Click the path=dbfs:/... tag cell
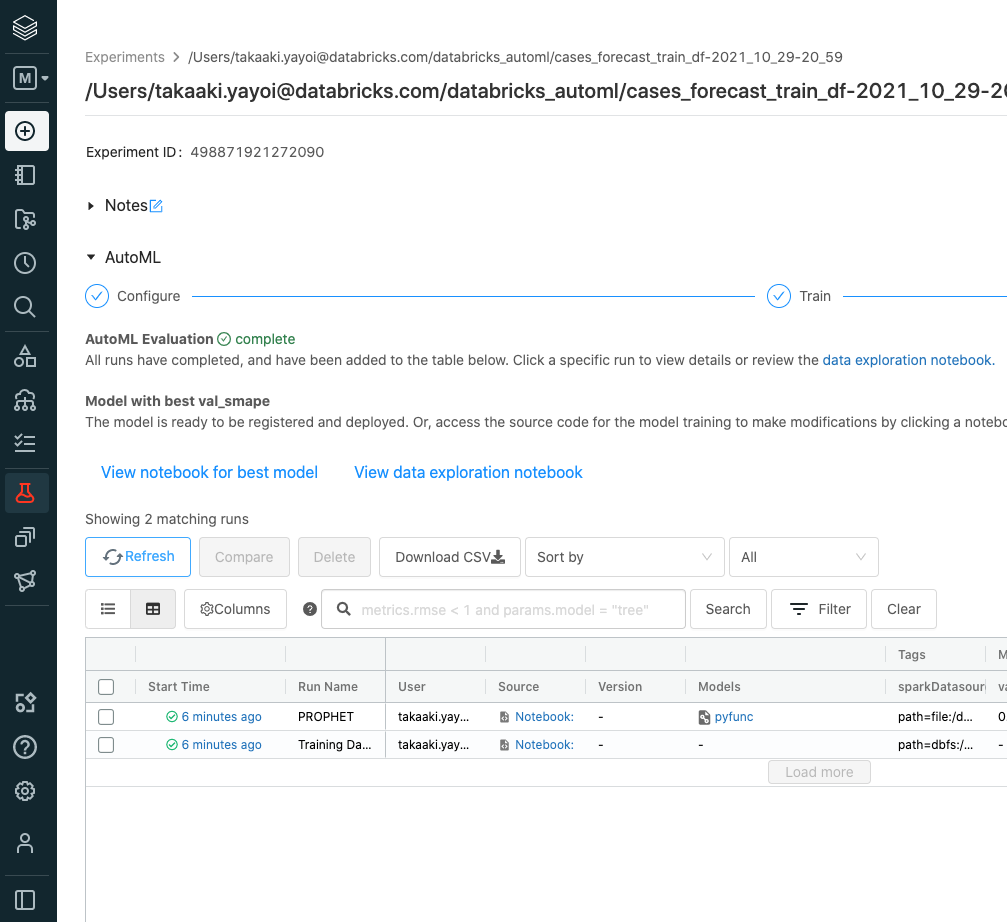 point(935,745)
